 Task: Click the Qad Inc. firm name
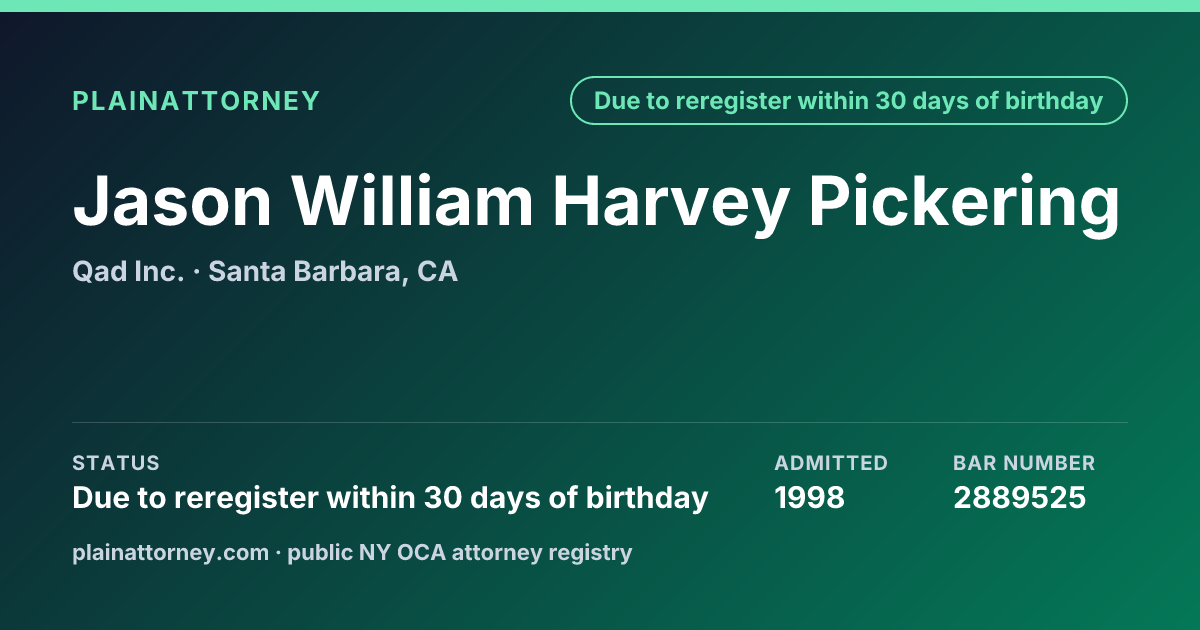128,272
